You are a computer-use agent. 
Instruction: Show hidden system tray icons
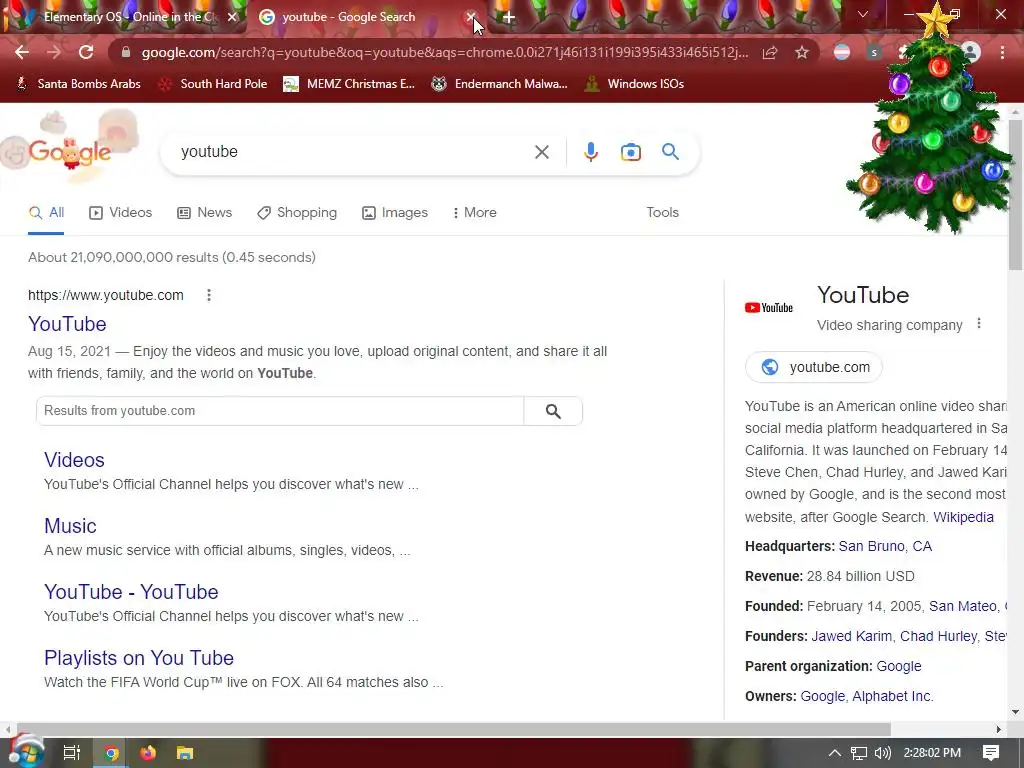point(835,753)
